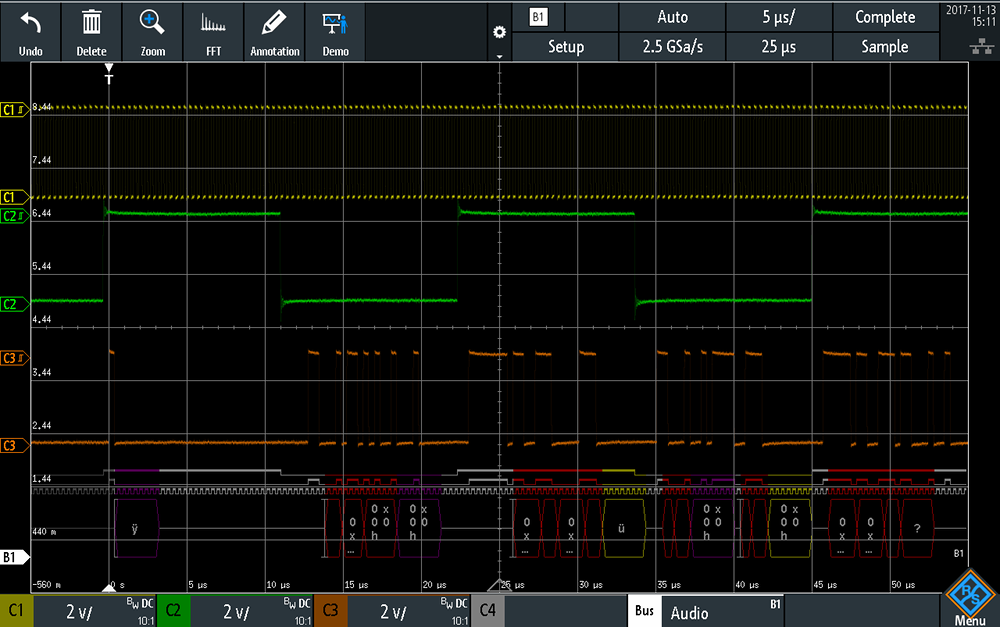Click the Sample acquisition mode button

885,47
